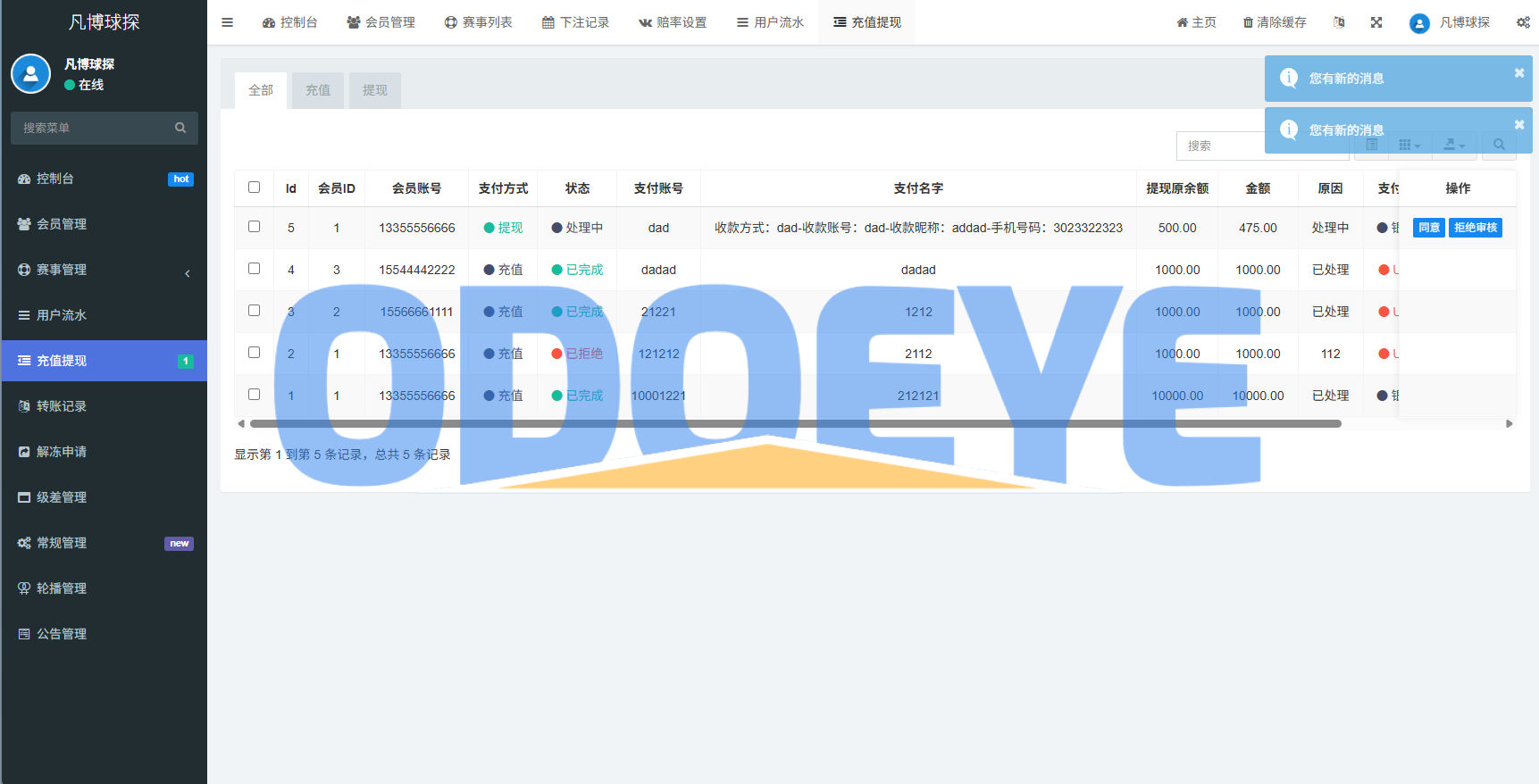The width and height of the screenshot is (1539, 784).
Task: Open 控制台 in the left sidebar
Action: (105, 179)
